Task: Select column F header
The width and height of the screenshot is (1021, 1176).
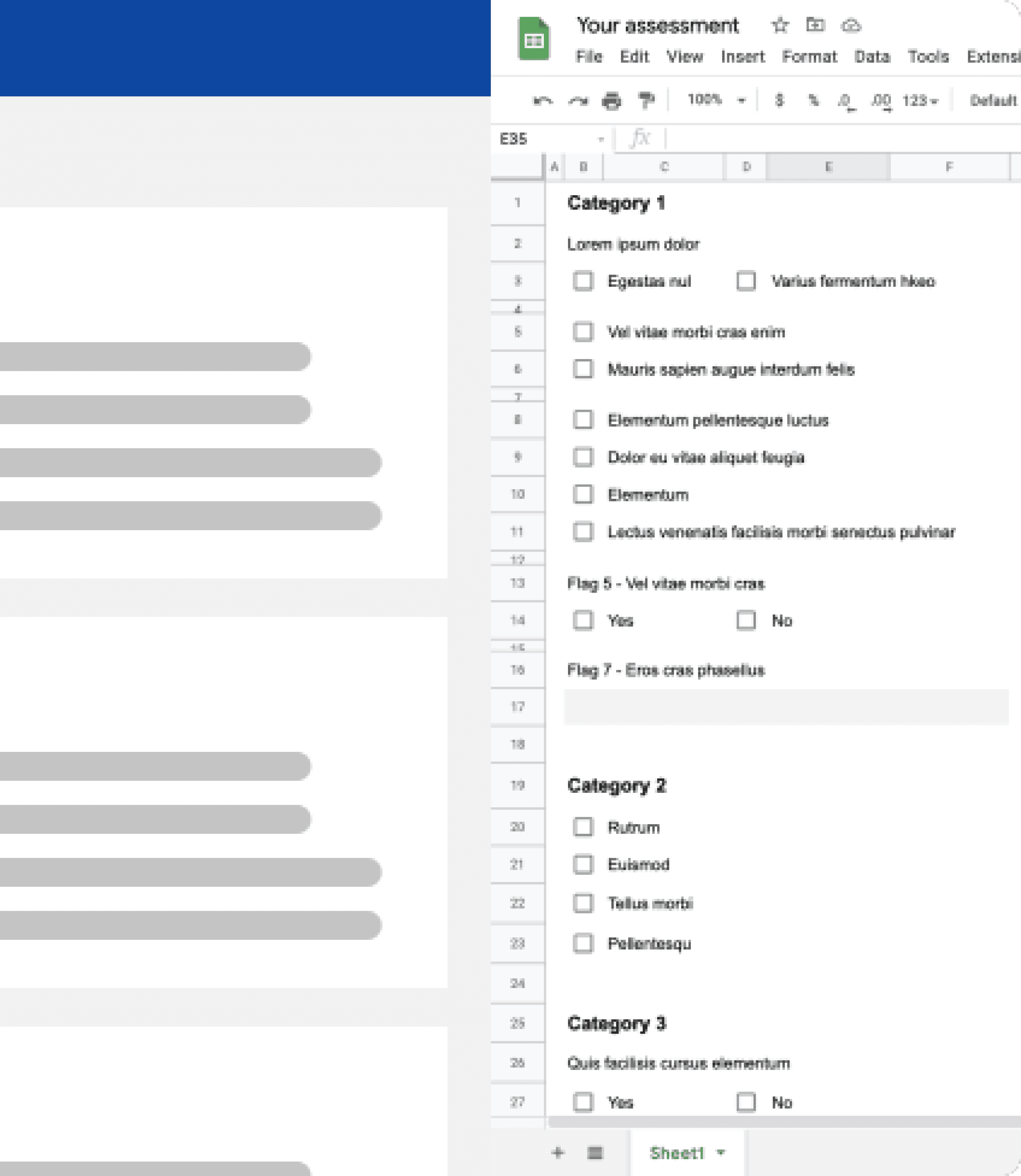Action: pos(949,167)
